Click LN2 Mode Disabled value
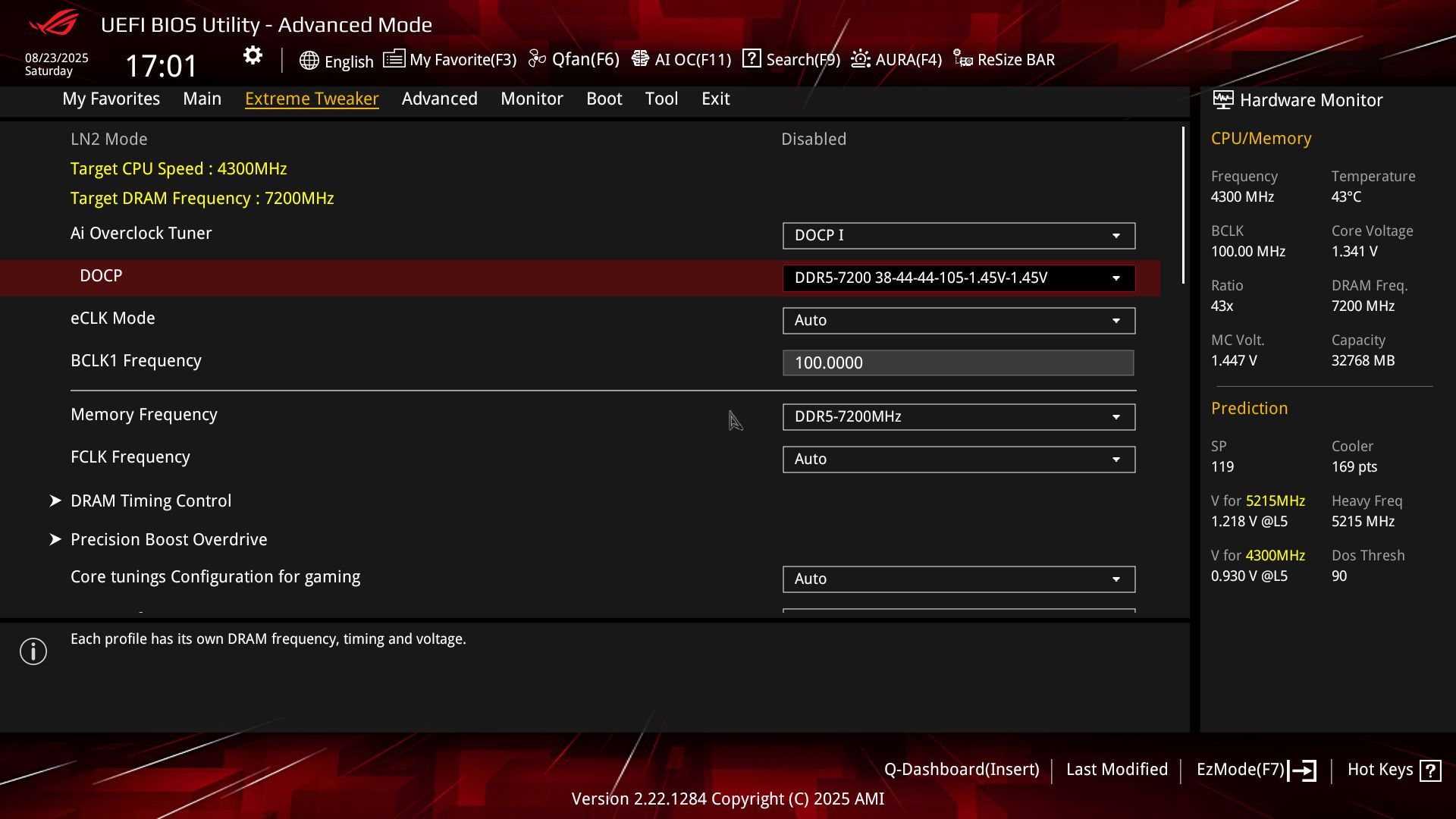 click(814, 139)
